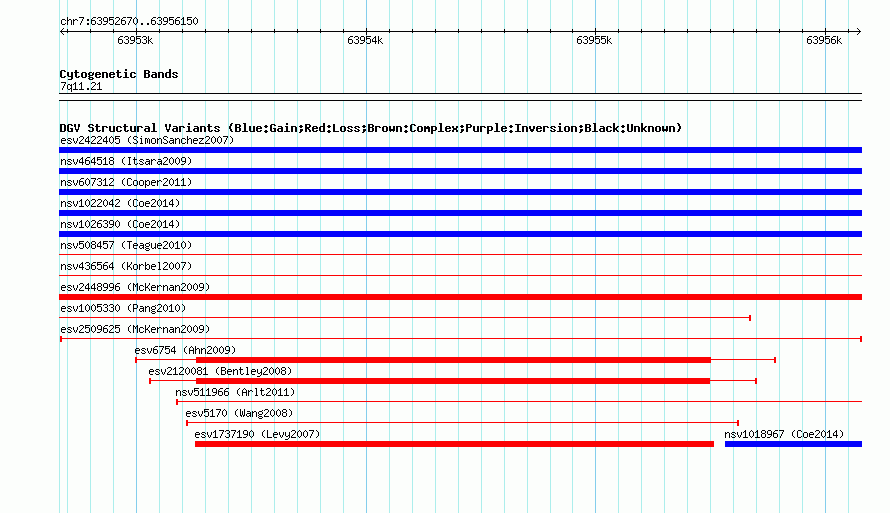Image resolution: width=890 pixels, height=513 pixels.
Task: Select the nsv1026390 (Coe2014) blue bar
Action: 460,234
